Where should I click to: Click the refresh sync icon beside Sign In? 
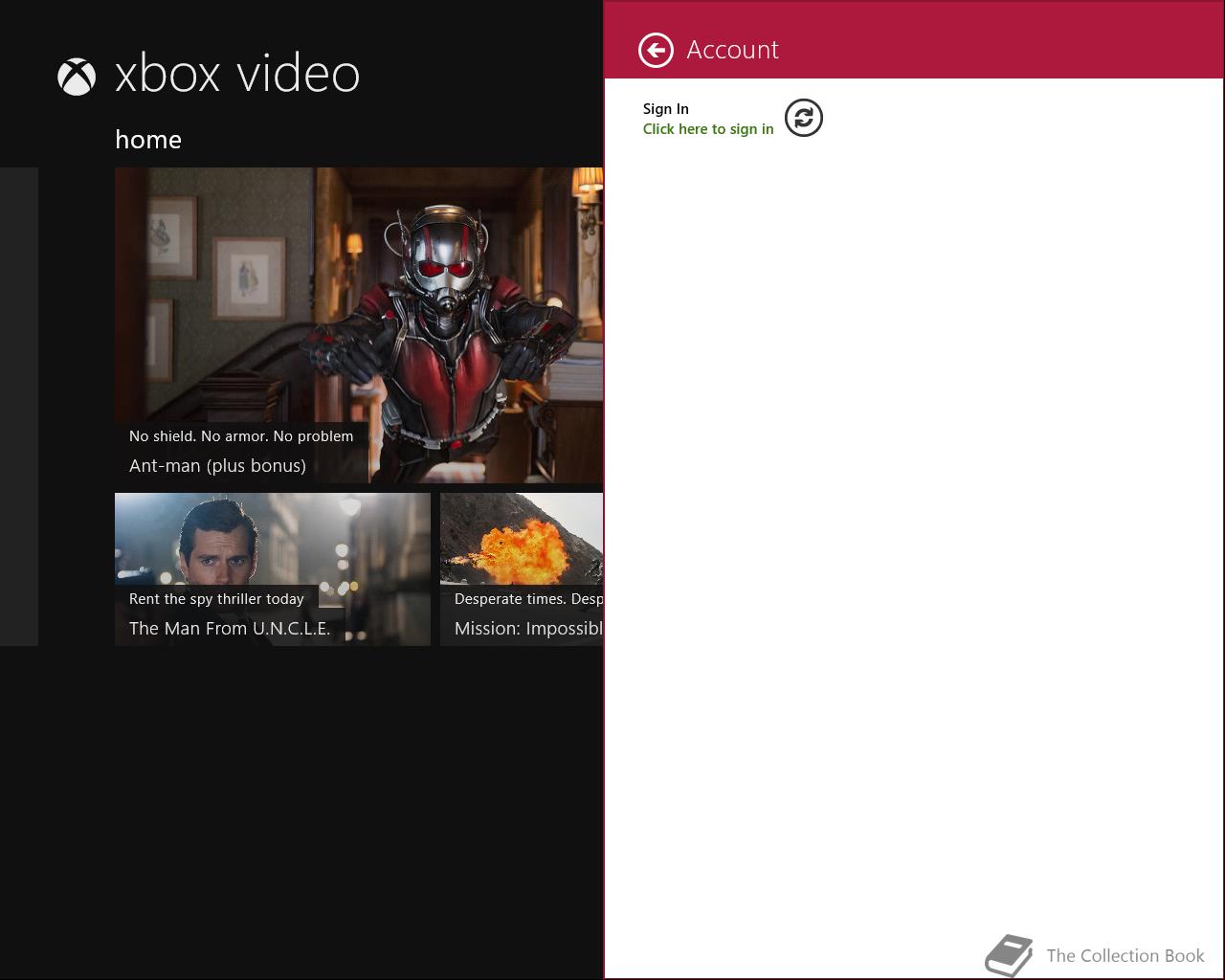tap(804, 118)
